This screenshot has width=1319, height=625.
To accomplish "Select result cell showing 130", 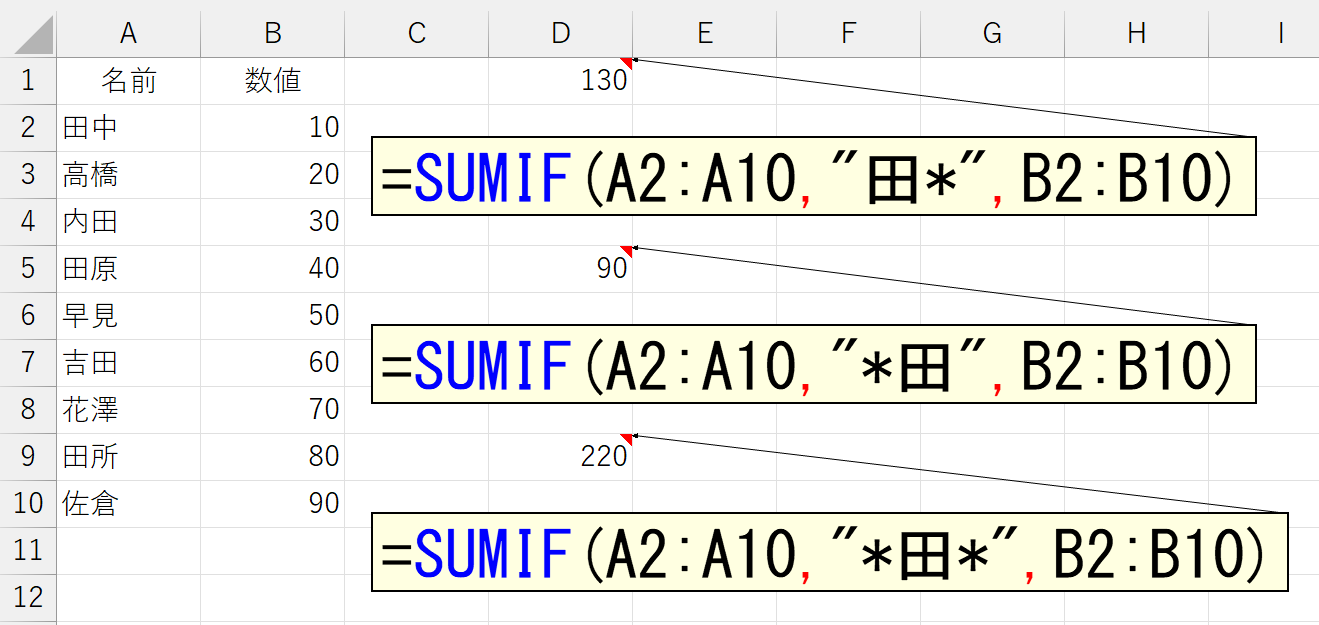I will 560,81.
